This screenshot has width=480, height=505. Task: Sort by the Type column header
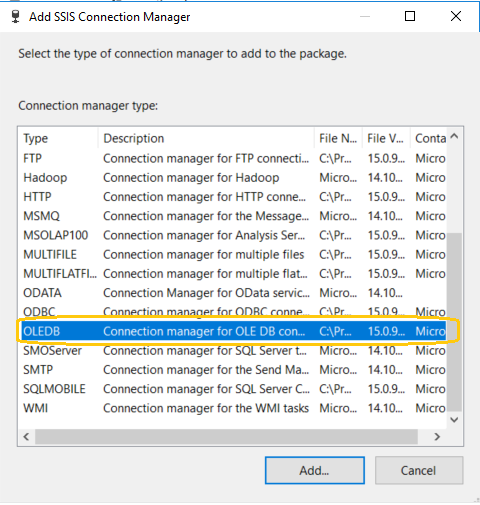58,138
